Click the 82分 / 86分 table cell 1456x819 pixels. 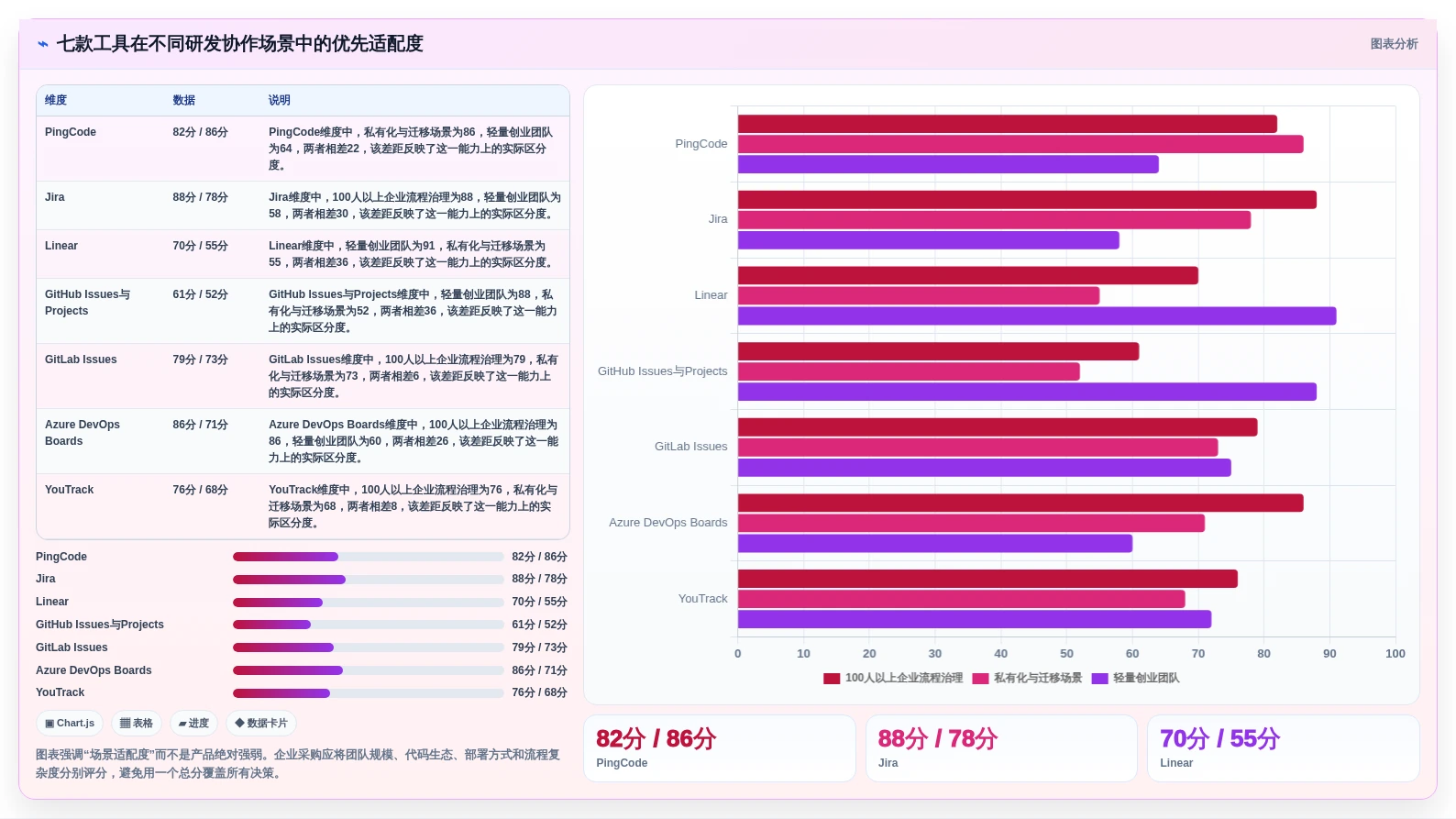pyautogui.click(x=201, y=132)
